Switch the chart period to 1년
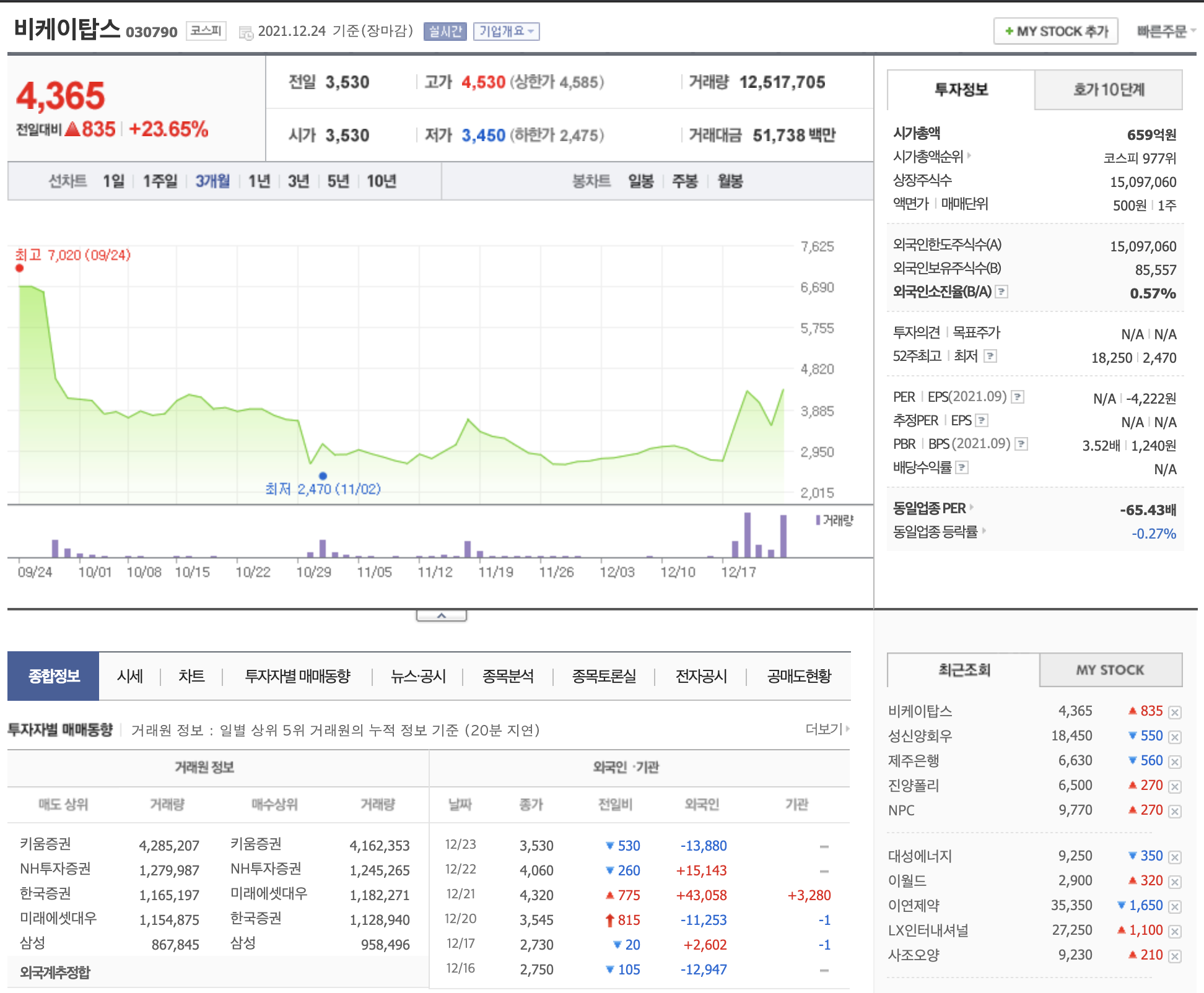 click(x=259, y=181)
